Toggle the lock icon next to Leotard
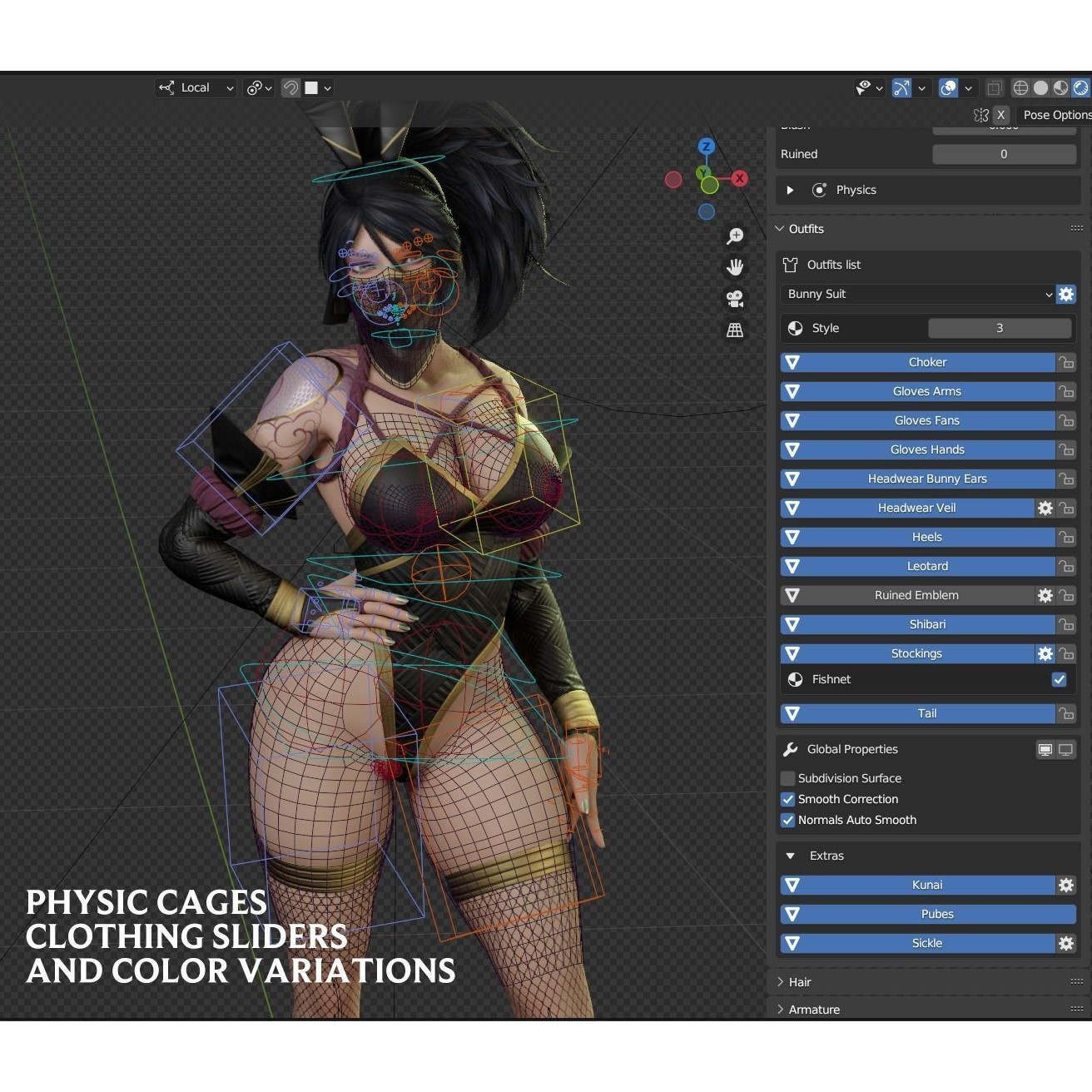Screen dimensions: 1092x1092 pos(1067,566)
